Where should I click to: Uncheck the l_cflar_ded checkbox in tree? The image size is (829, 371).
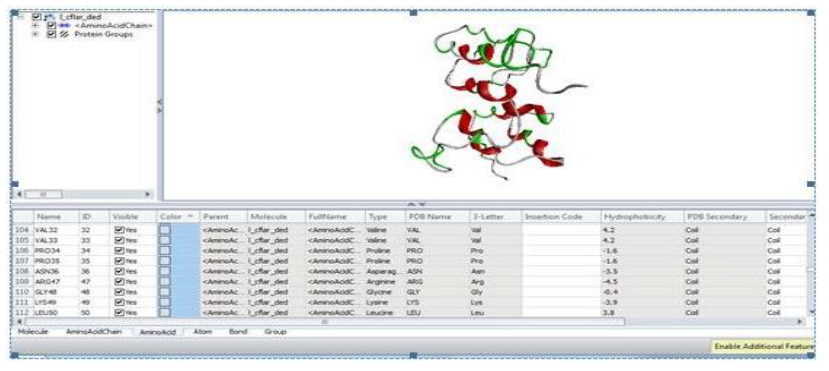(36, 16)
